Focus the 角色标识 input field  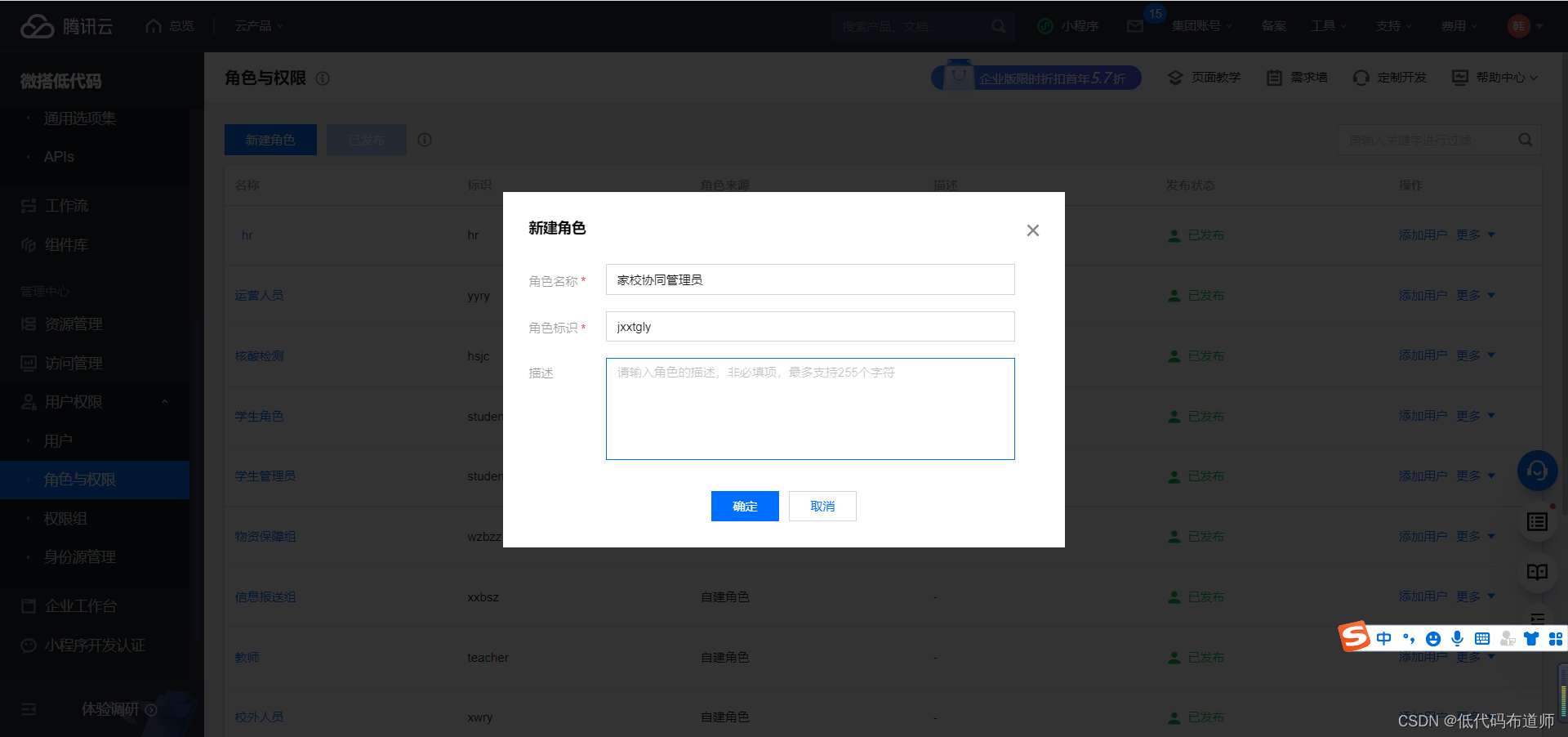(810, 327)
